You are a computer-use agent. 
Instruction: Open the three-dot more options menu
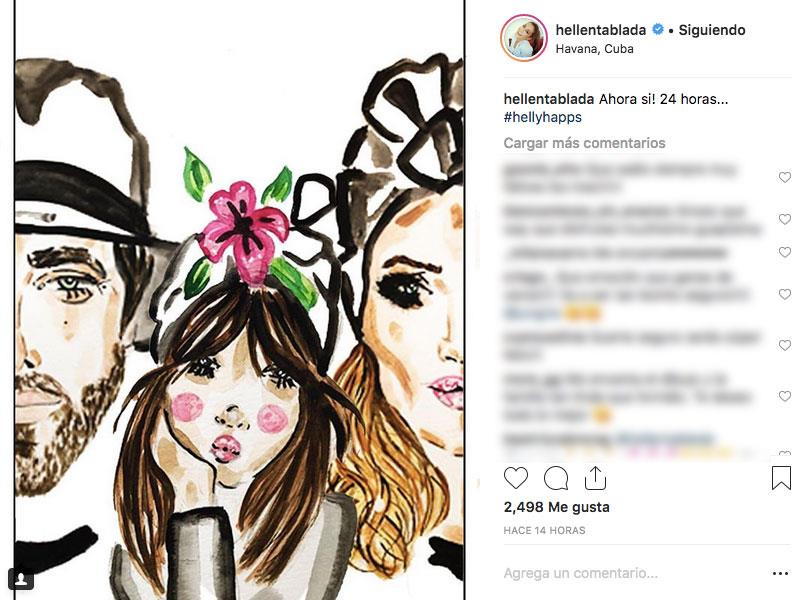click(781, 574)
